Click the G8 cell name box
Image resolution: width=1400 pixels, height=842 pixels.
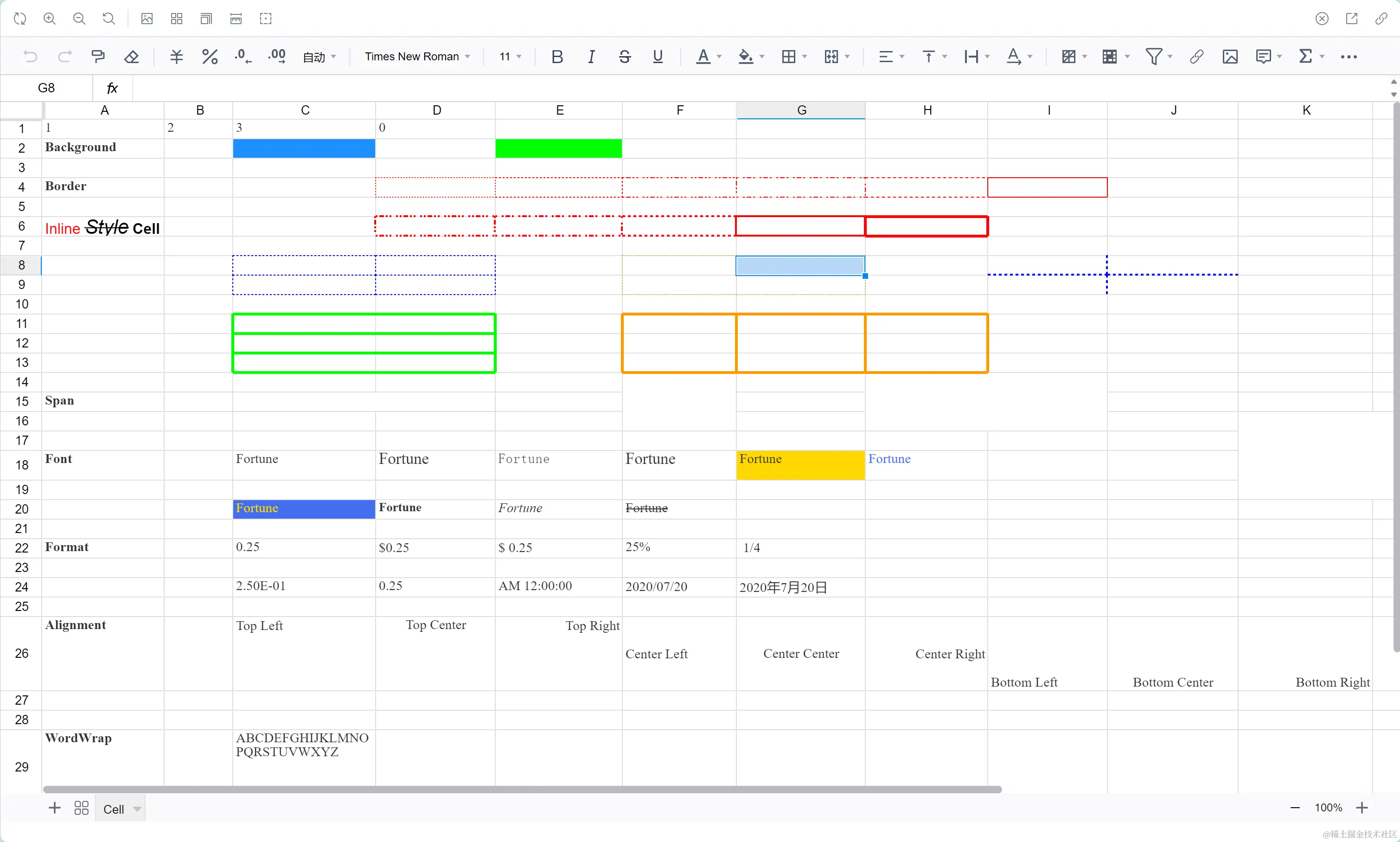(x=46, y=88)
